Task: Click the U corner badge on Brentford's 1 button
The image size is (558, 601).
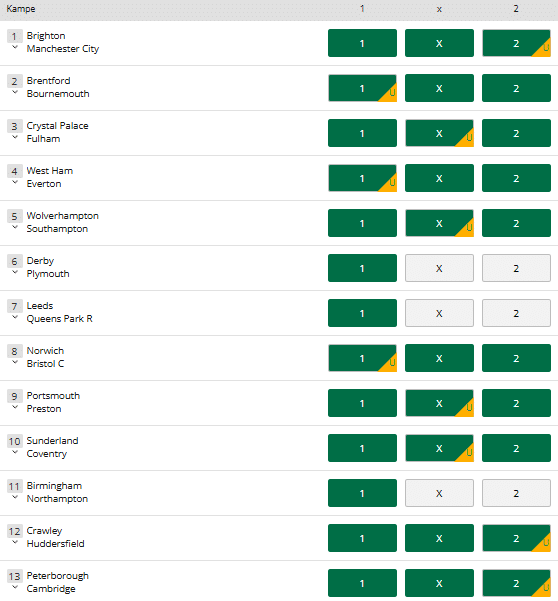Action: (x=391, y=94)
